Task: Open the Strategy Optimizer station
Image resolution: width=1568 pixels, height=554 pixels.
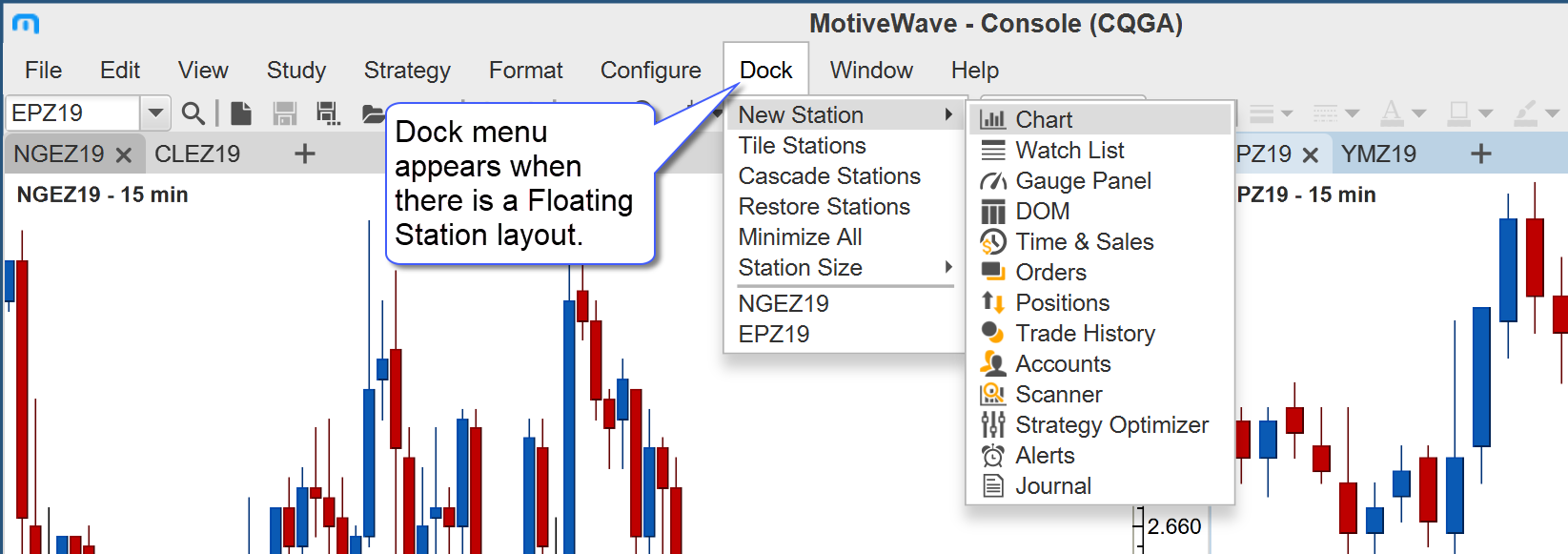Action: pyautogui.click(x=1111, y=424)
